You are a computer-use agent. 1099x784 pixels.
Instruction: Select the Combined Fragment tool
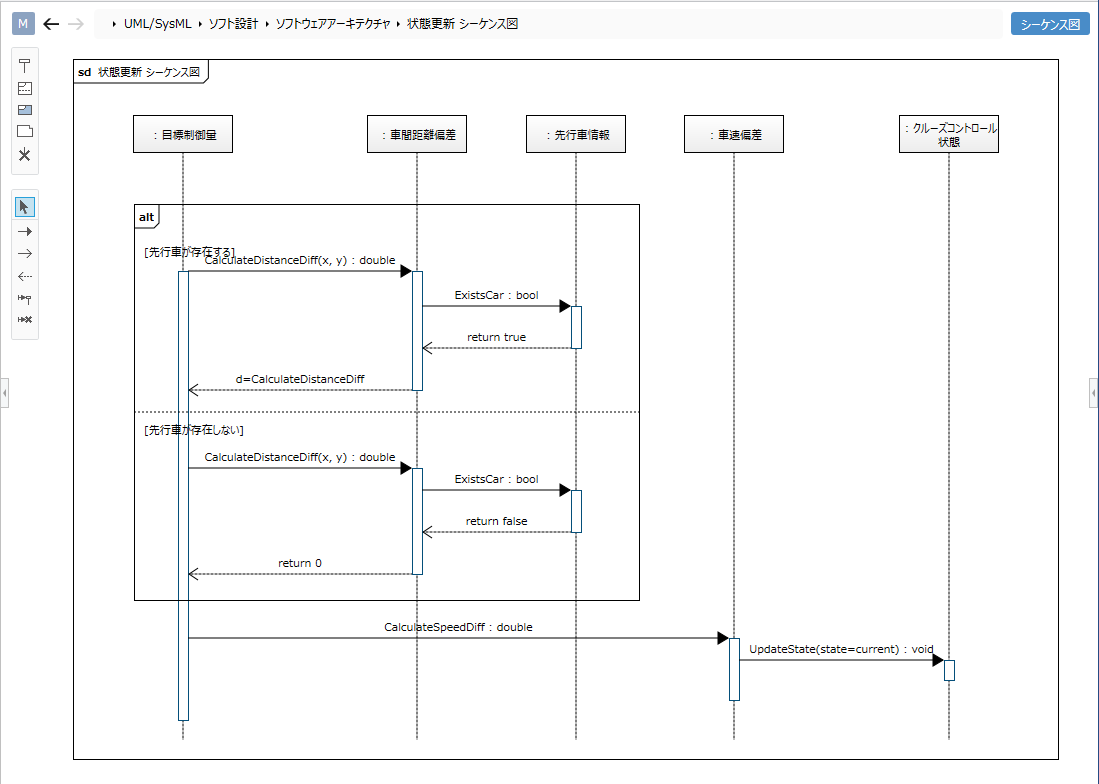25,88
